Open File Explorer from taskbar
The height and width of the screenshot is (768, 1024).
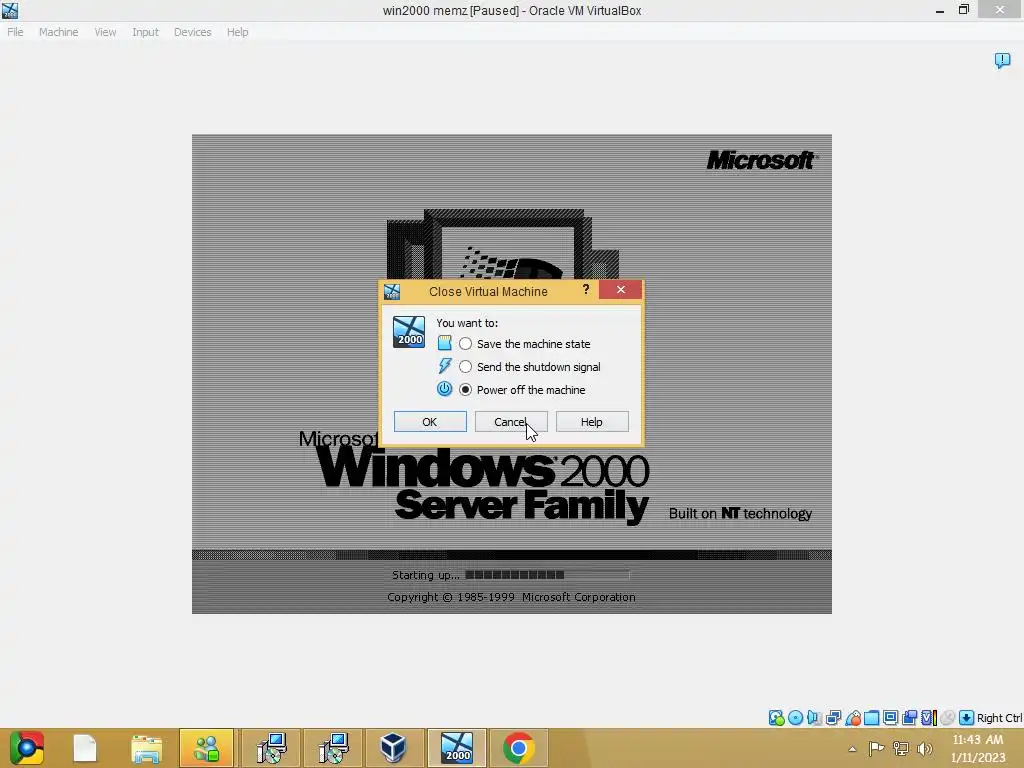tap(146, 749)
